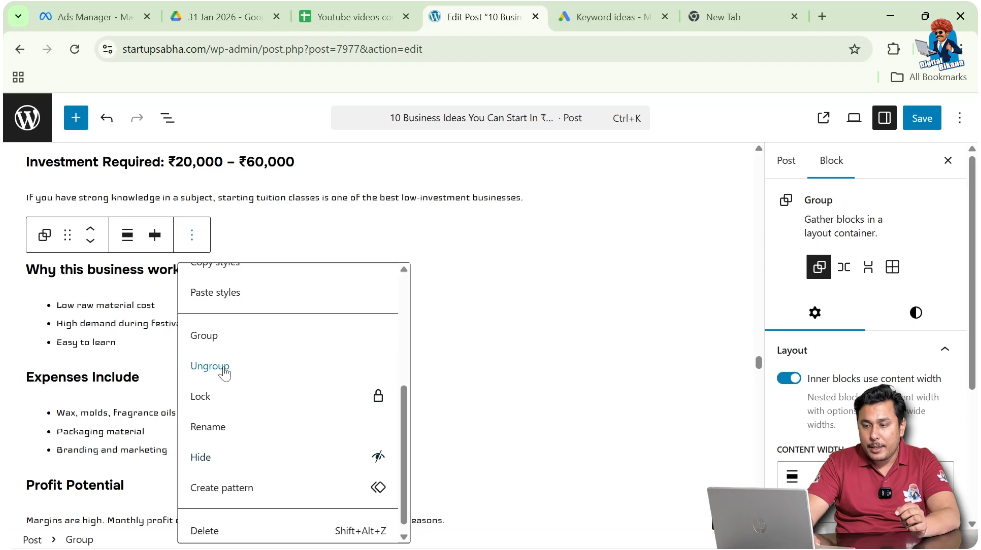981x550 pixels.
Task: Move the block up with arrow
Action: click(90, 228)
